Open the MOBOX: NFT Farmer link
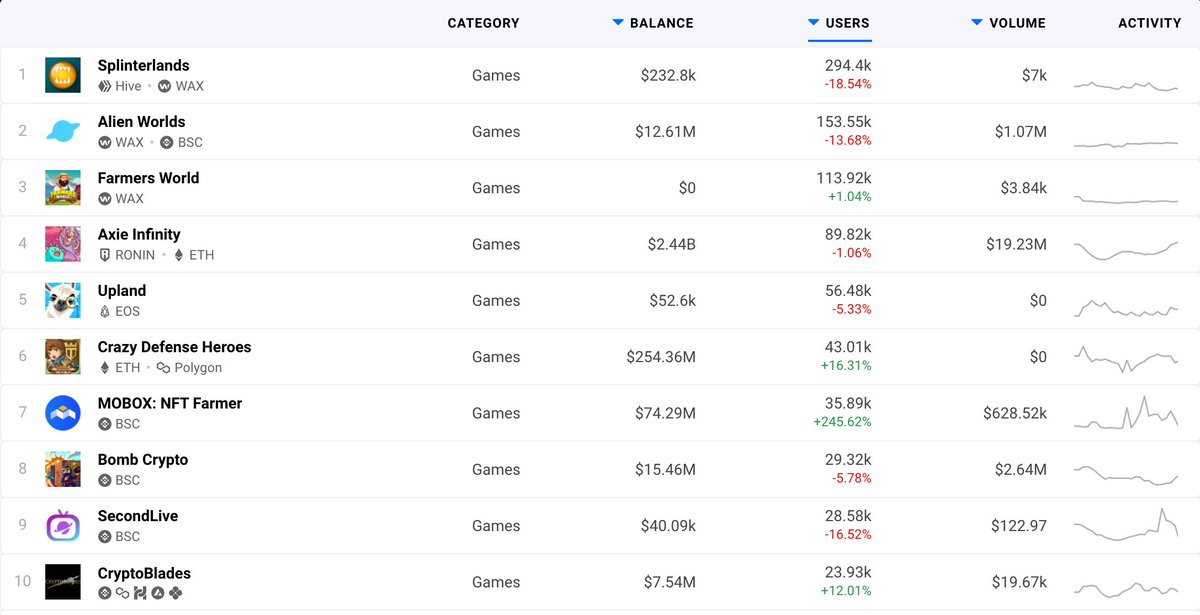The image size is (1200, 615). [x=170, y=403]
